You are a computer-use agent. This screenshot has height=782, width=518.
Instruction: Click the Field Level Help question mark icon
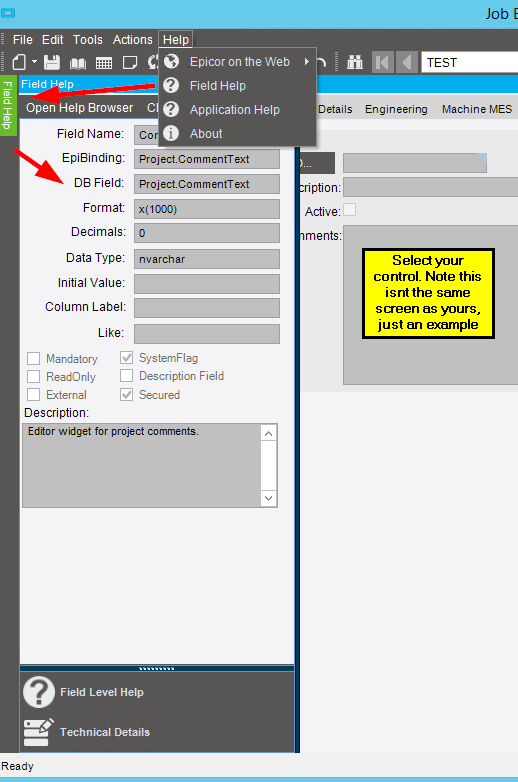pyautogui.click(x=39, y=692)
